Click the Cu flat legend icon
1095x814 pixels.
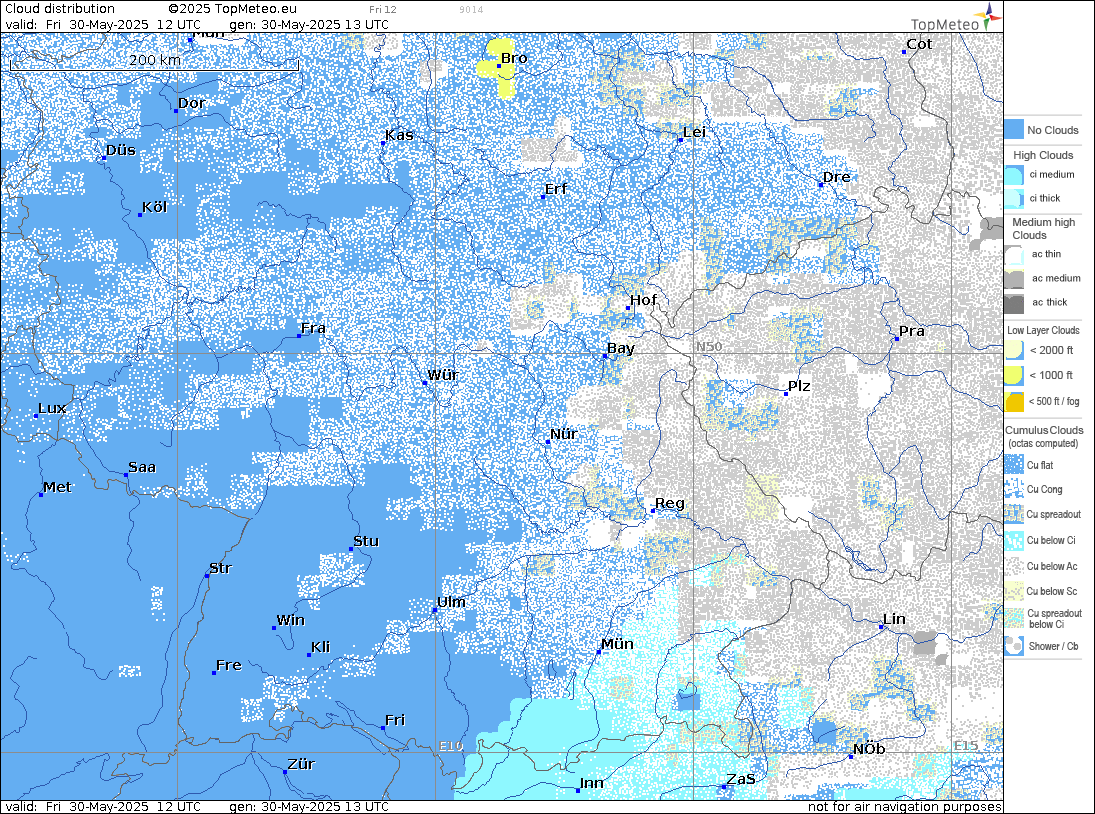point(1014,464)
